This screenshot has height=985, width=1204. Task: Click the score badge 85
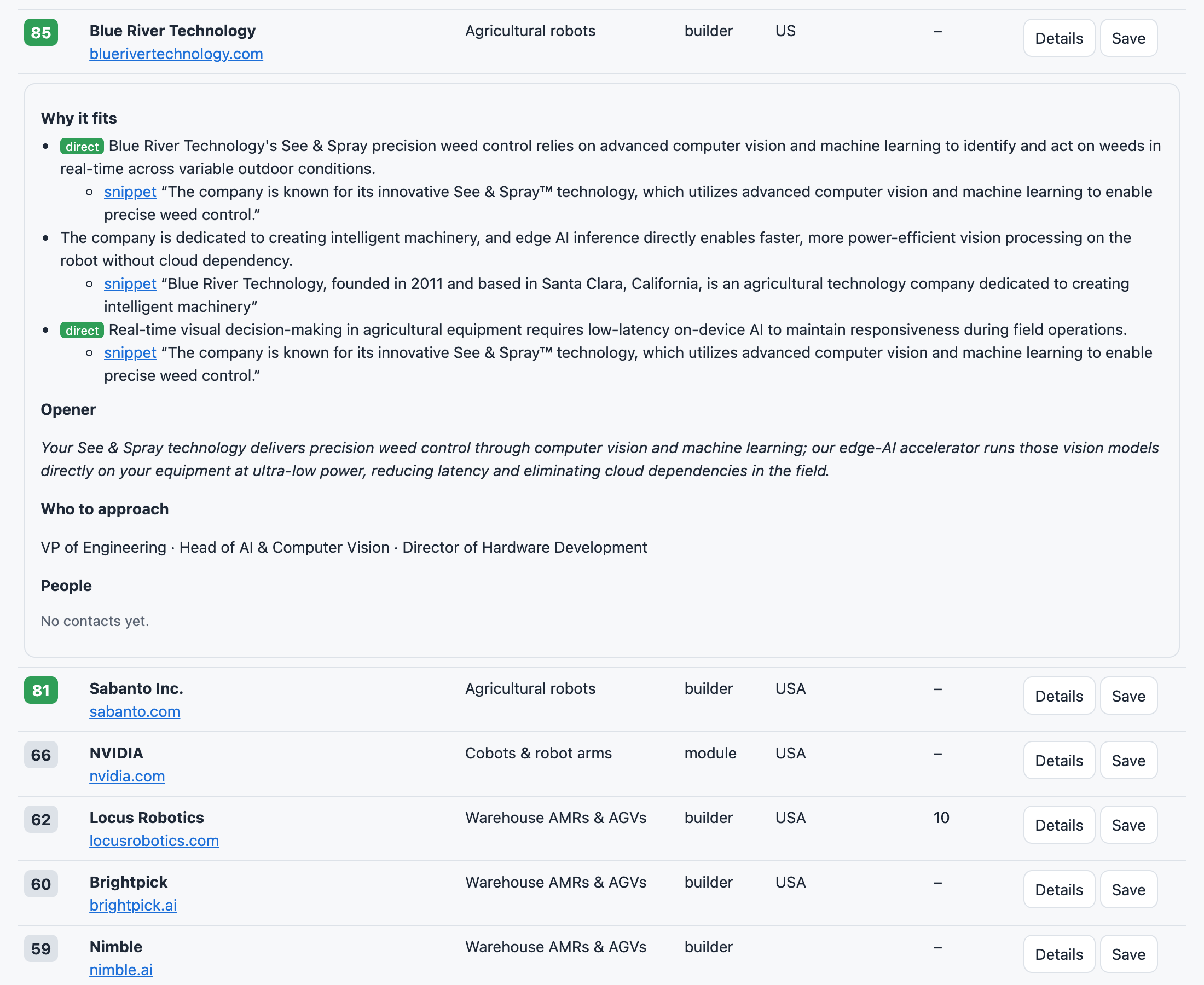point(41,32)
